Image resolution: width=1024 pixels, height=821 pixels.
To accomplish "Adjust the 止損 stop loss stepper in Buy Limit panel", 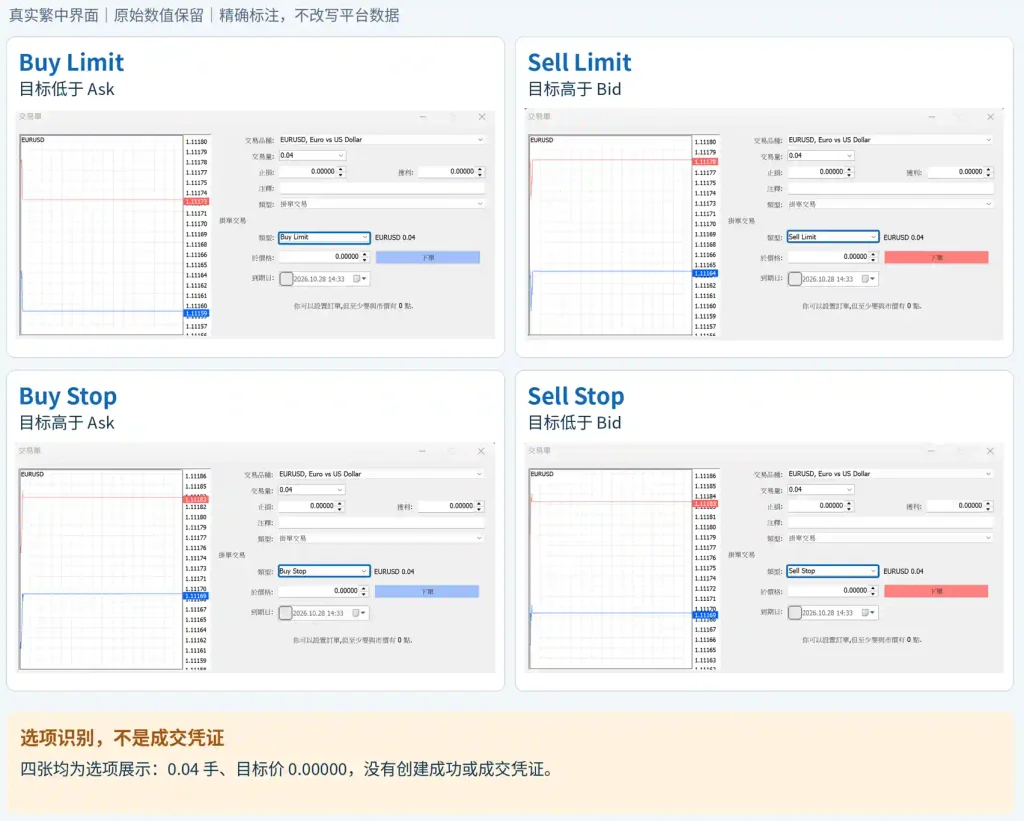I will tap(341, 172).
